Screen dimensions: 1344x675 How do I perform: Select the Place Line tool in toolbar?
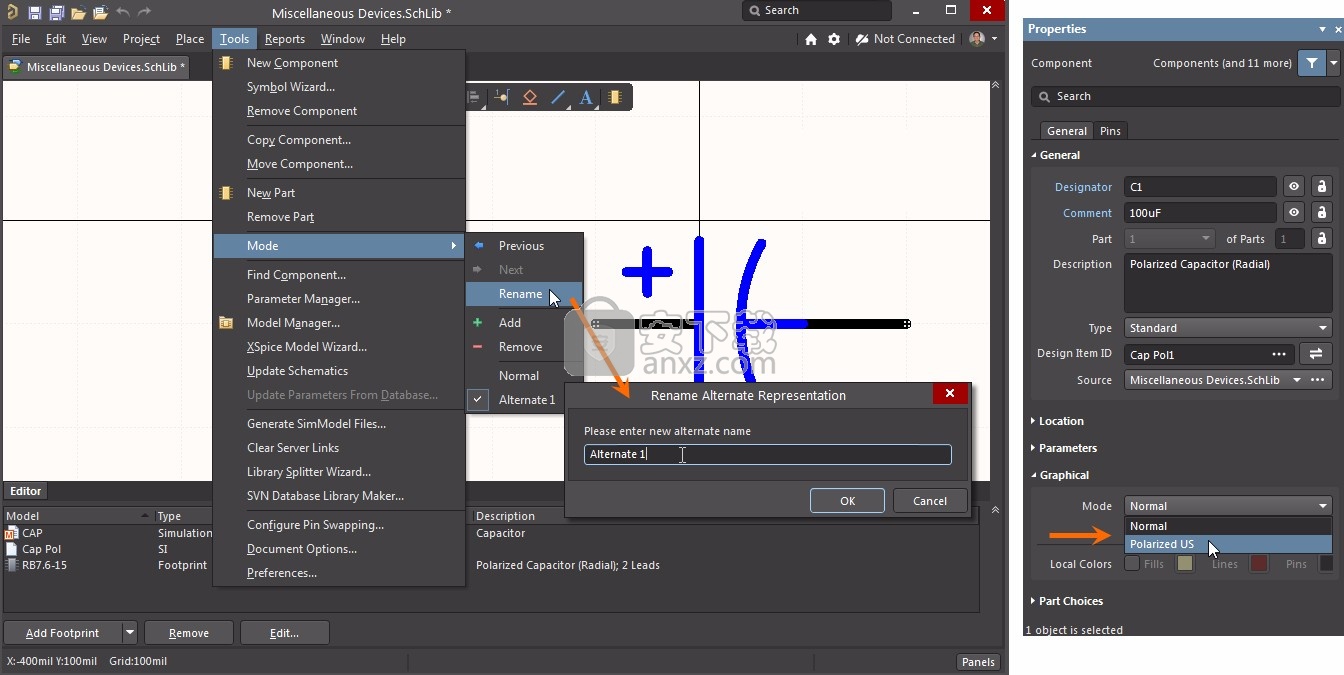click(558, 97)
